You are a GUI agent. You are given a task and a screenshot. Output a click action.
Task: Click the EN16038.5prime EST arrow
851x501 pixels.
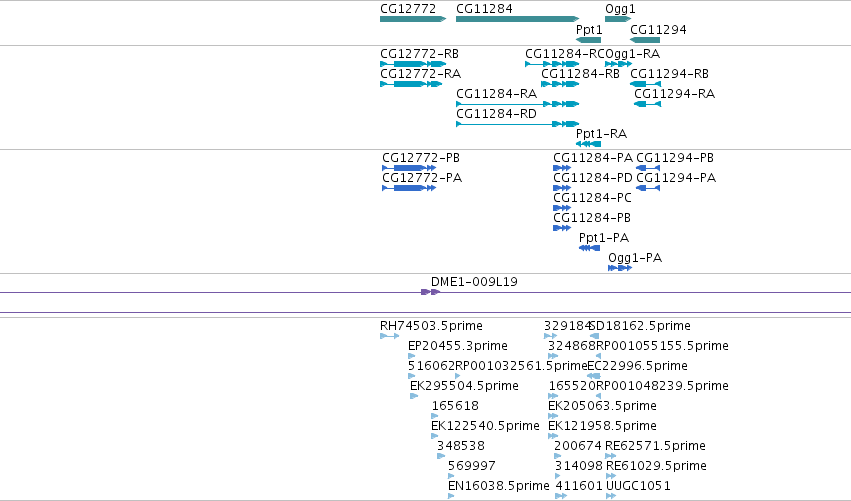(x=451, y=496)
